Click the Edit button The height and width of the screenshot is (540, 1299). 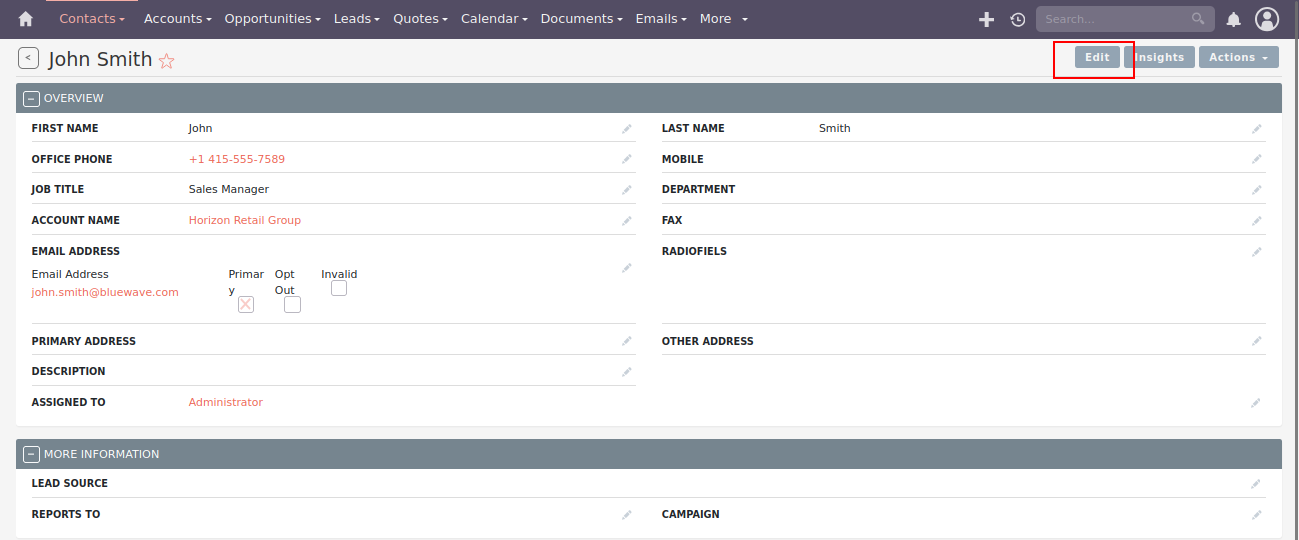[x=1097, y=58]
